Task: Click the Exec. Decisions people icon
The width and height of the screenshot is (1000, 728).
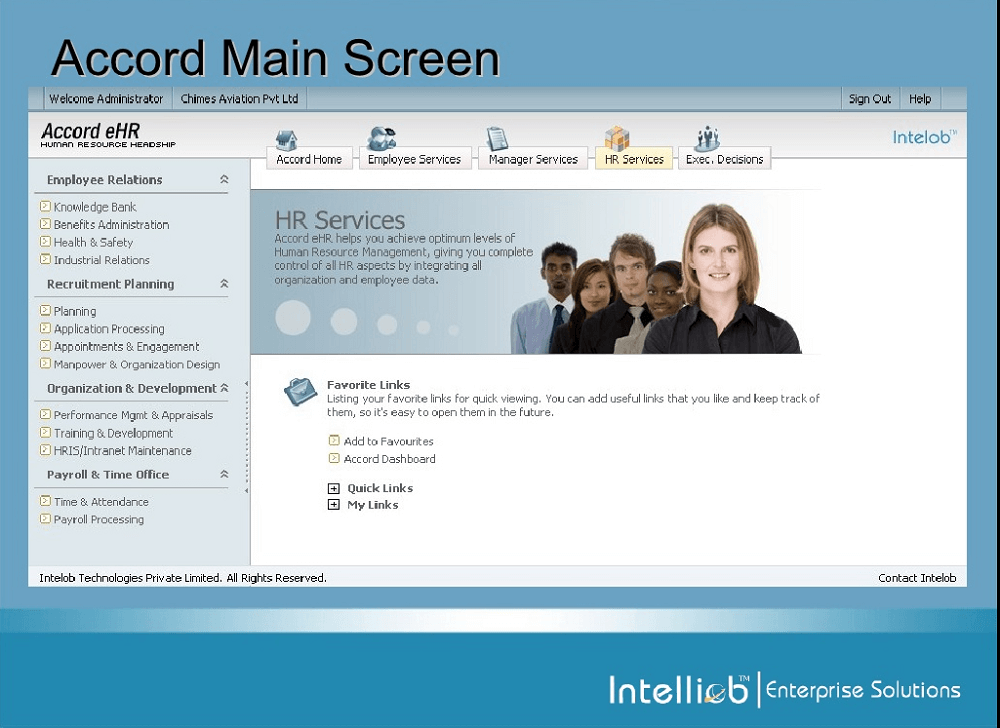Action: pyautogui.click(x=707, y=138)
